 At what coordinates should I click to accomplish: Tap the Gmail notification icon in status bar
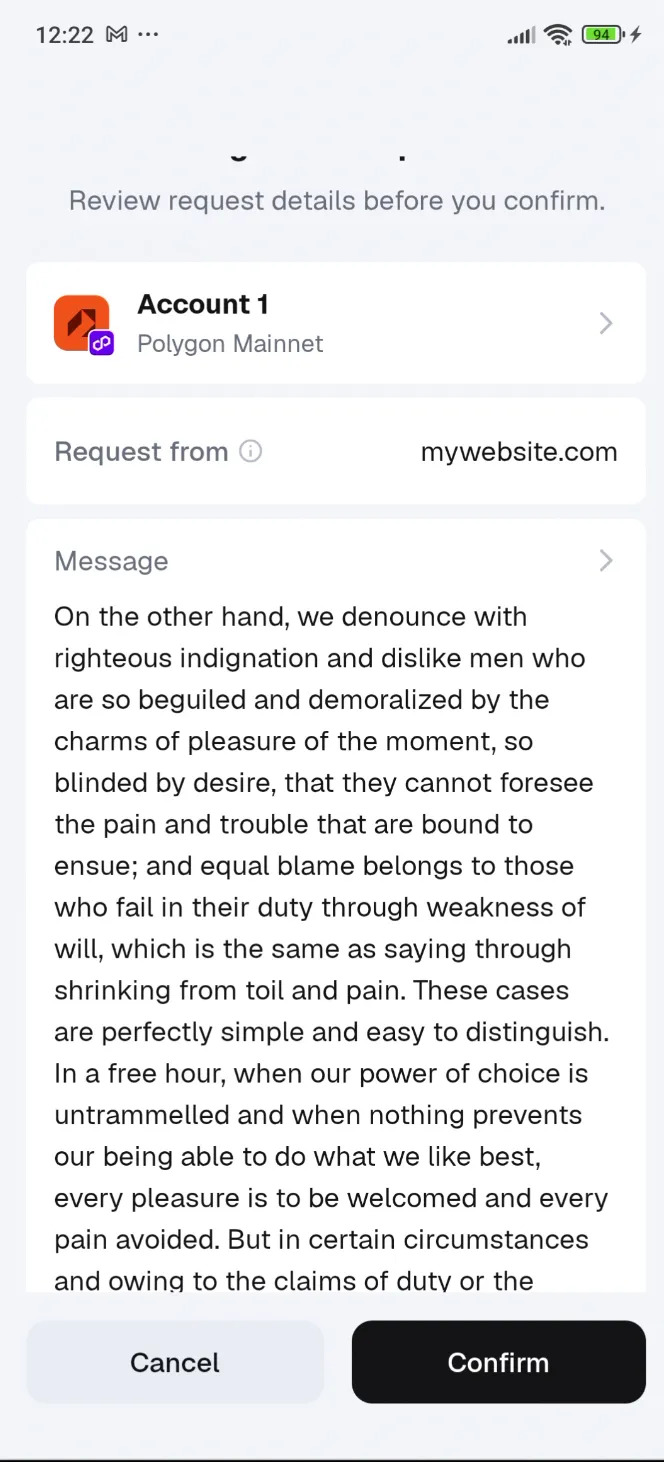coord(116,35)
